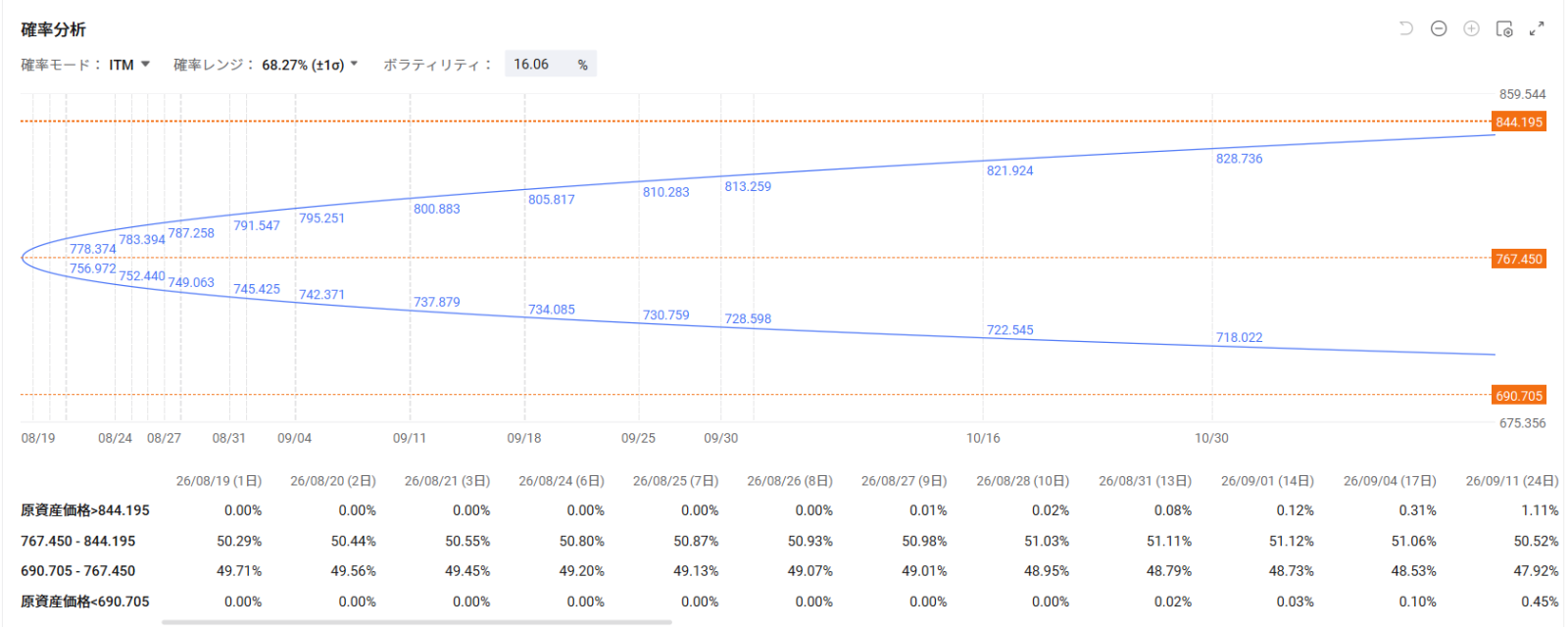
Task: Click column header 26/08/19 (1日)
Action: tap(219, 481)
